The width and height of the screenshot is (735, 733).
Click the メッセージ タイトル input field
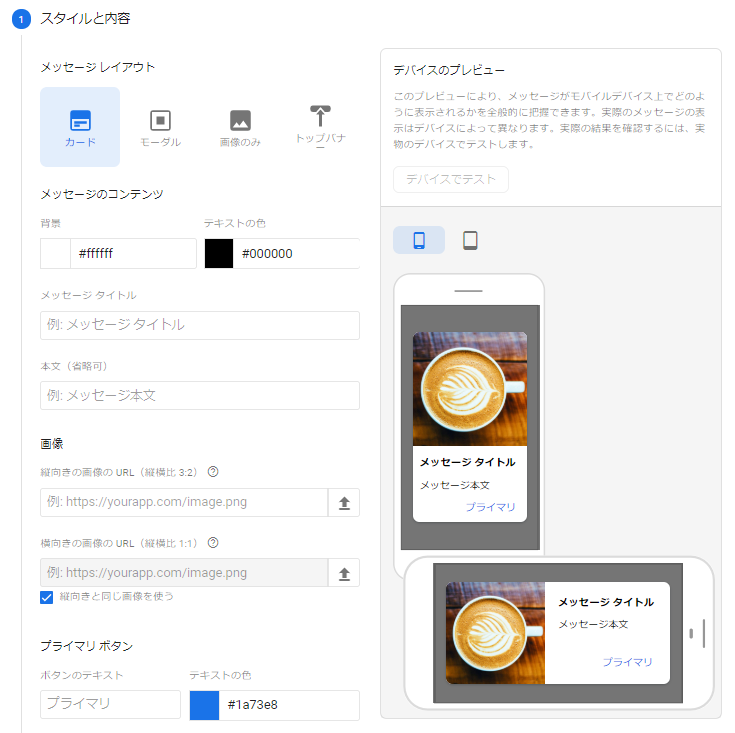(x=200, y=325)
